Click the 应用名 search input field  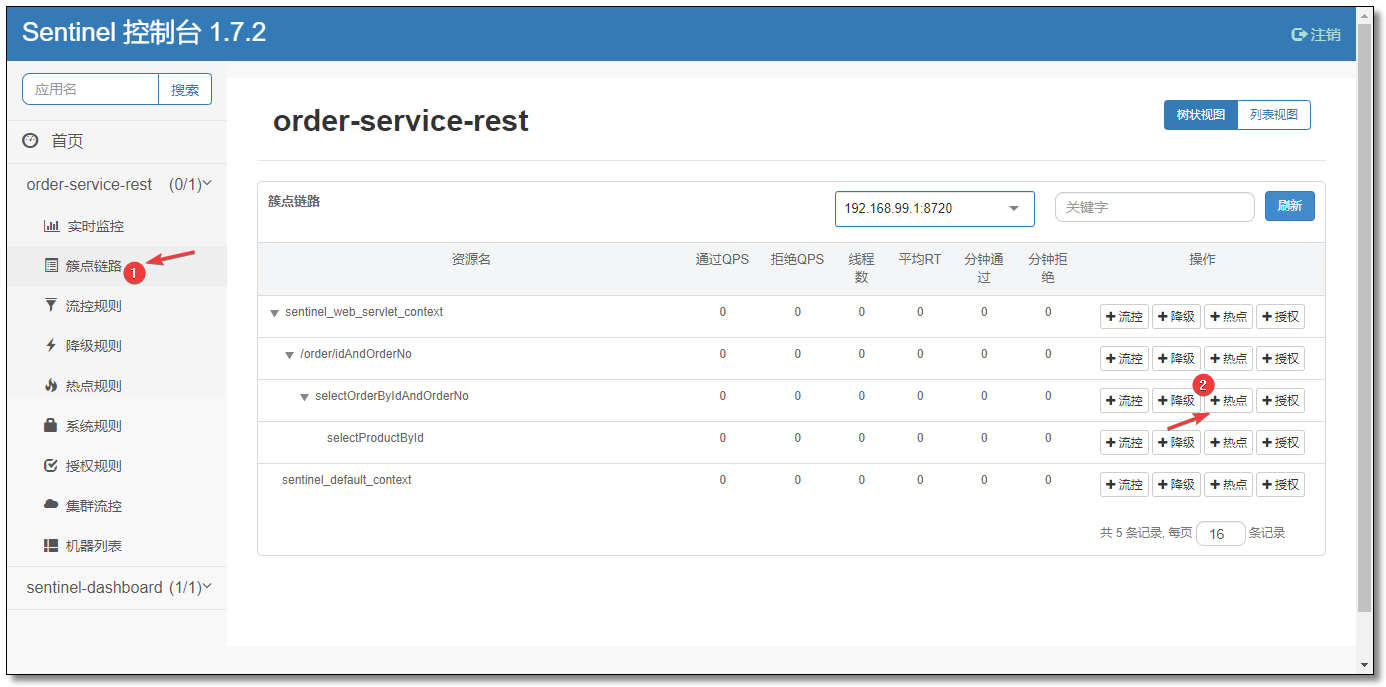coord(90,89)
